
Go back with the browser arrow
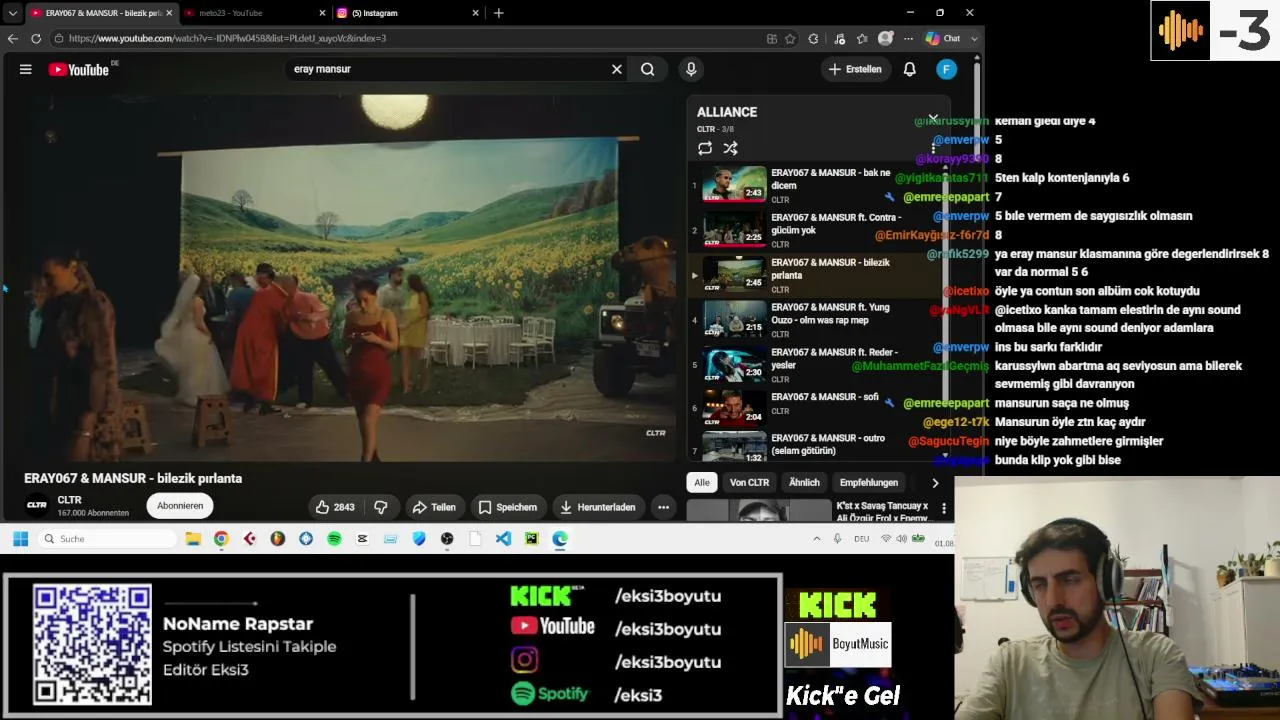point(13,38)
